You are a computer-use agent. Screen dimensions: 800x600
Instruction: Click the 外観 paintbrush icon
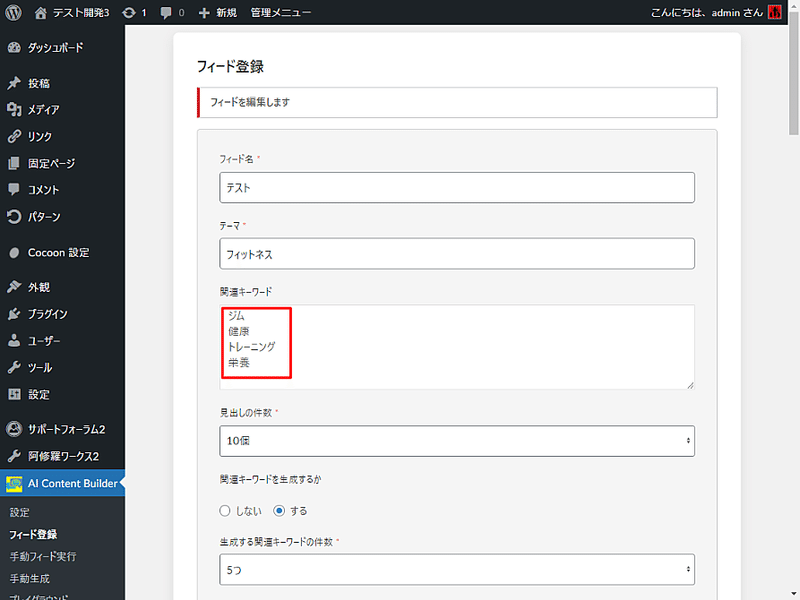(14, 287)
